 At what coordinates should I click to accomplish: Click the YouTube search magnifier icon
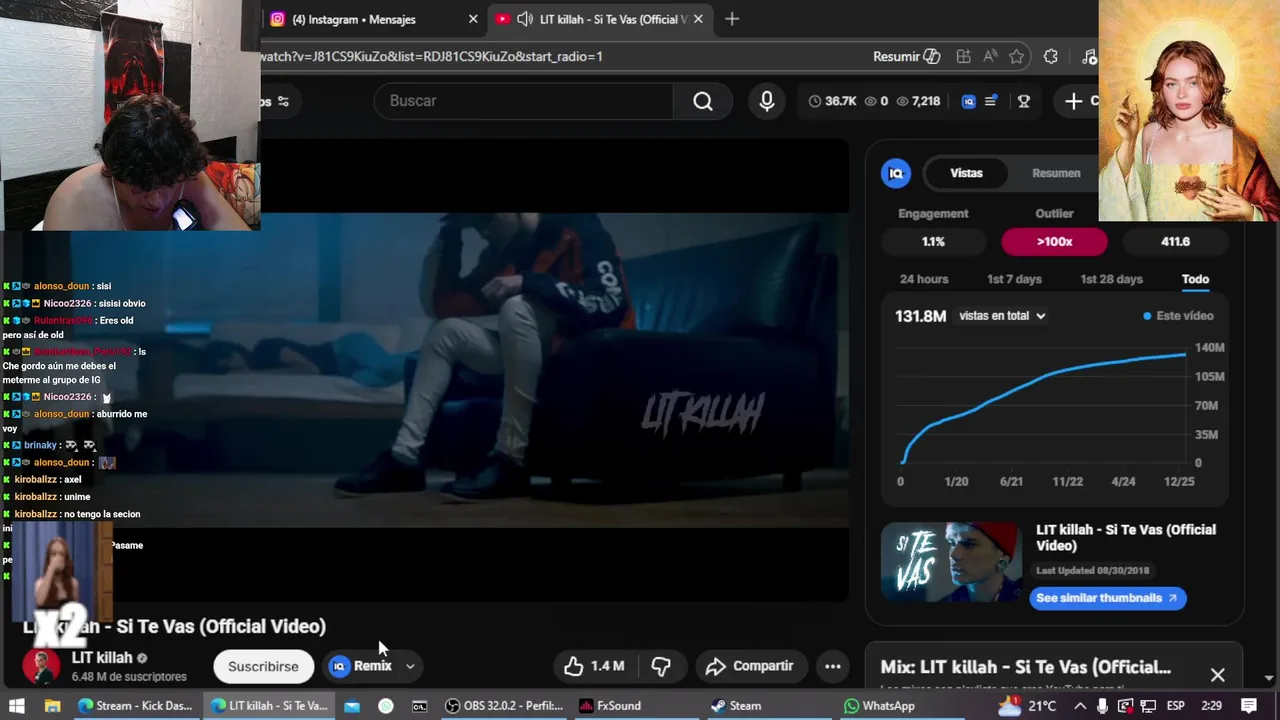(703, 101)
